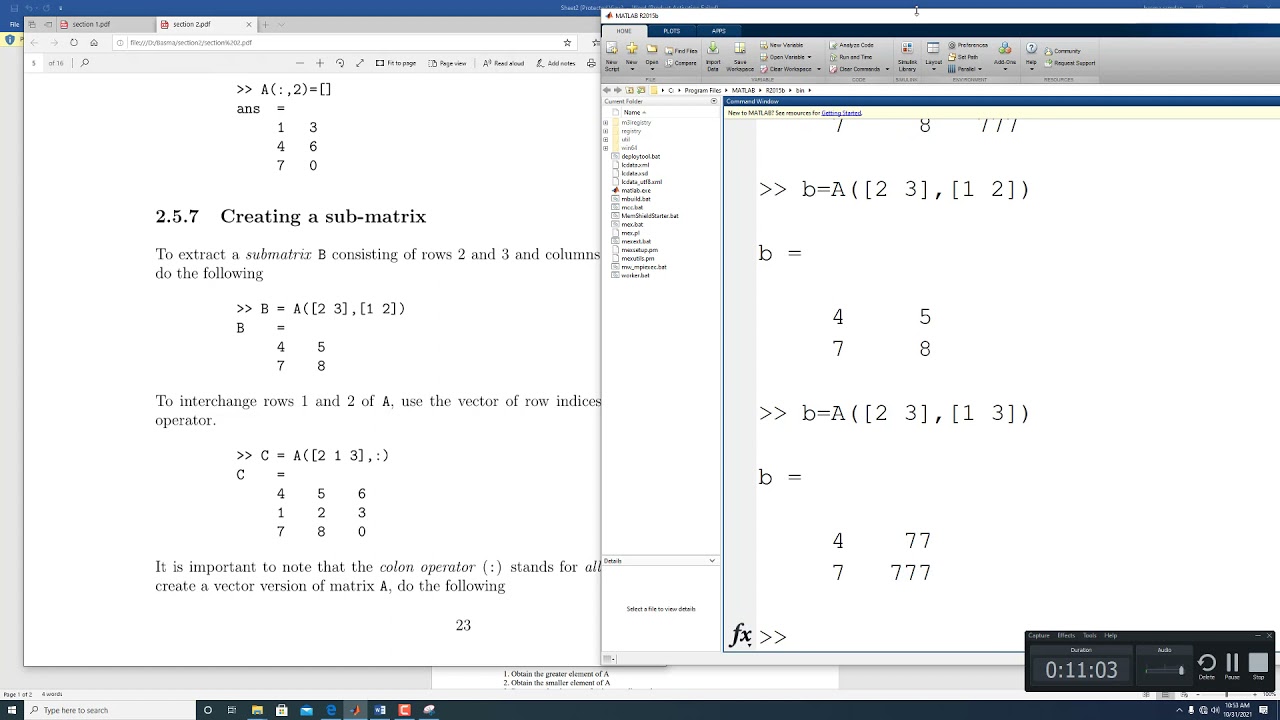Expand the util folder

click(605, 140)
